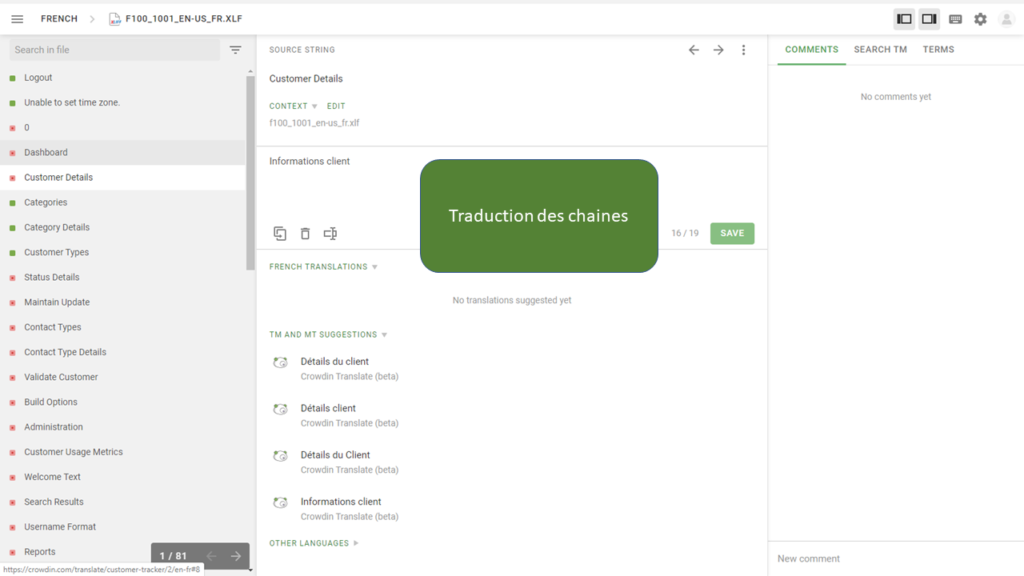The height and width of the screenshot is (576, 1024).
Task: Switch to the Search TM tab
Action: click(880, 50)
